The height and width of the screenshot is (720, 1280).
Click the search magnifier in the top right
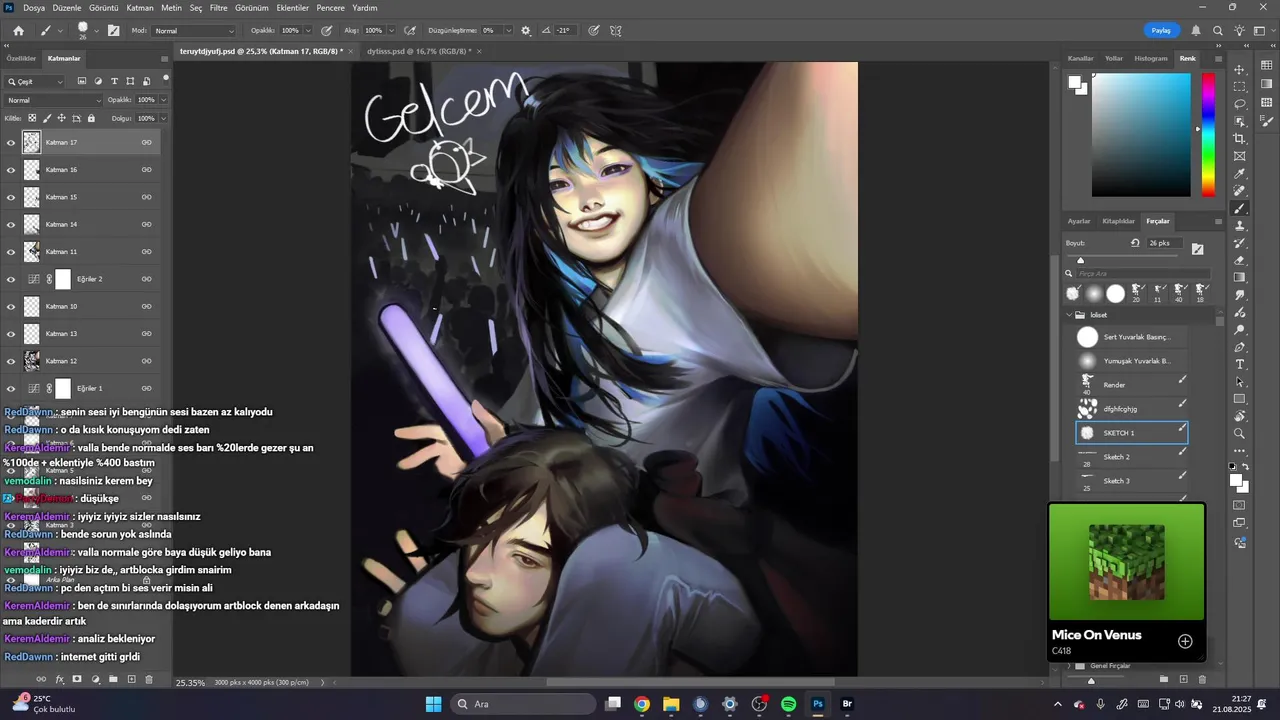[1218, 31]
